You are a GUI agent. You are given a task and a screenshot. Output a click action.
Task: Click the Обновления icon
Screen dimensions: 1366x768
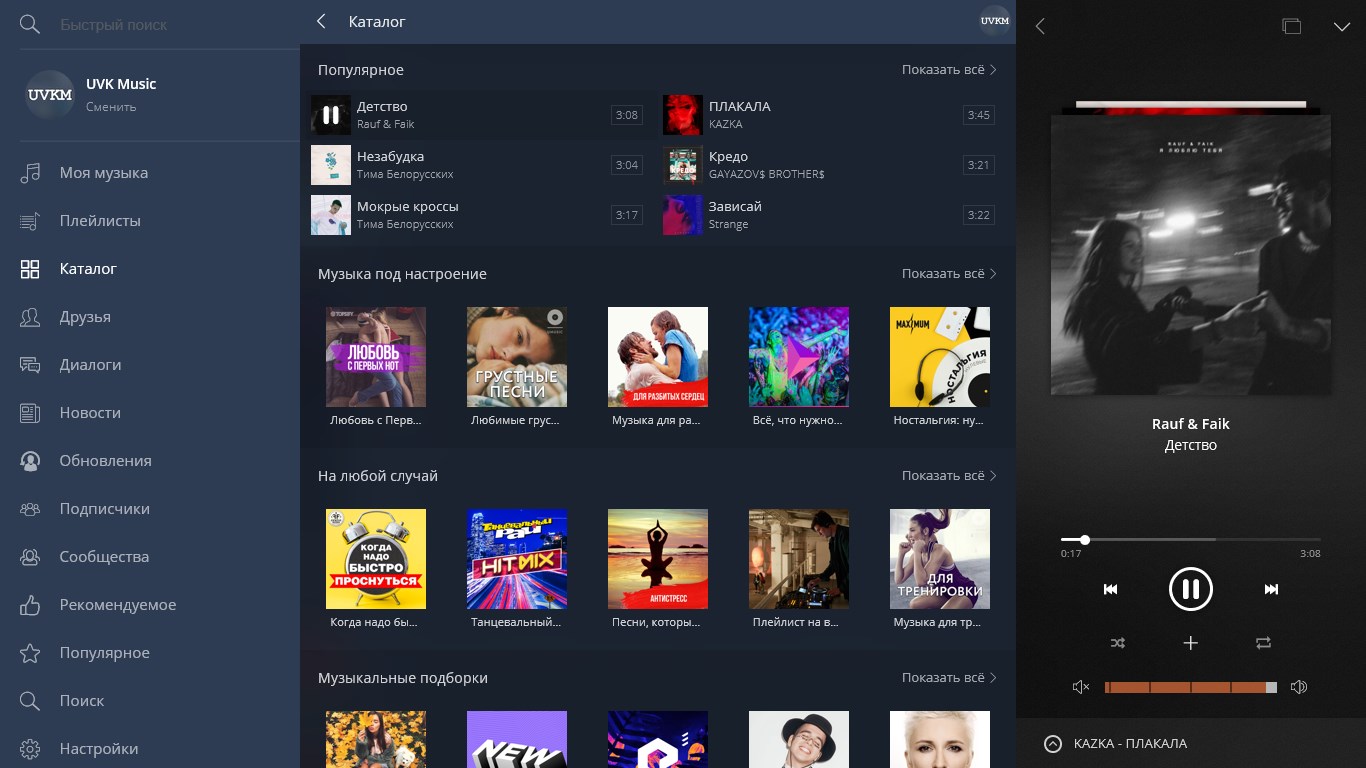tap(30, 461)
